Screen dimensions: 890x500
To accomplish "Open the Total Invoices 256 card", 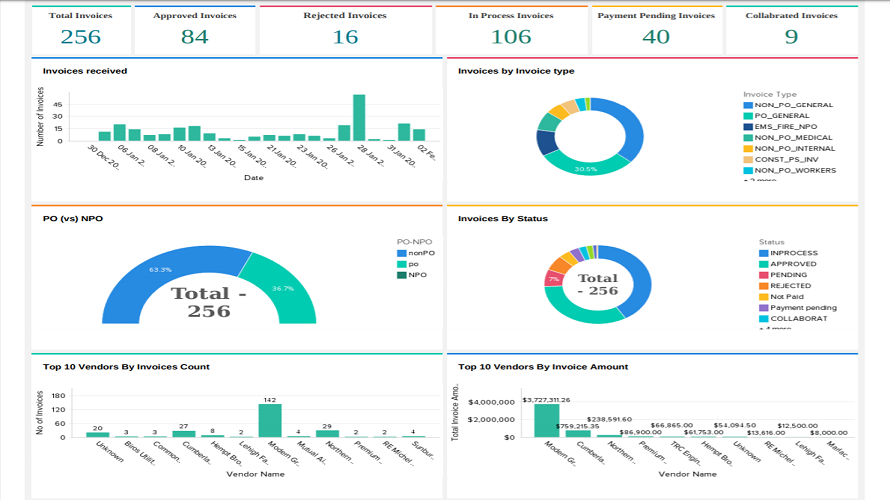I will [x=81, y=30].
